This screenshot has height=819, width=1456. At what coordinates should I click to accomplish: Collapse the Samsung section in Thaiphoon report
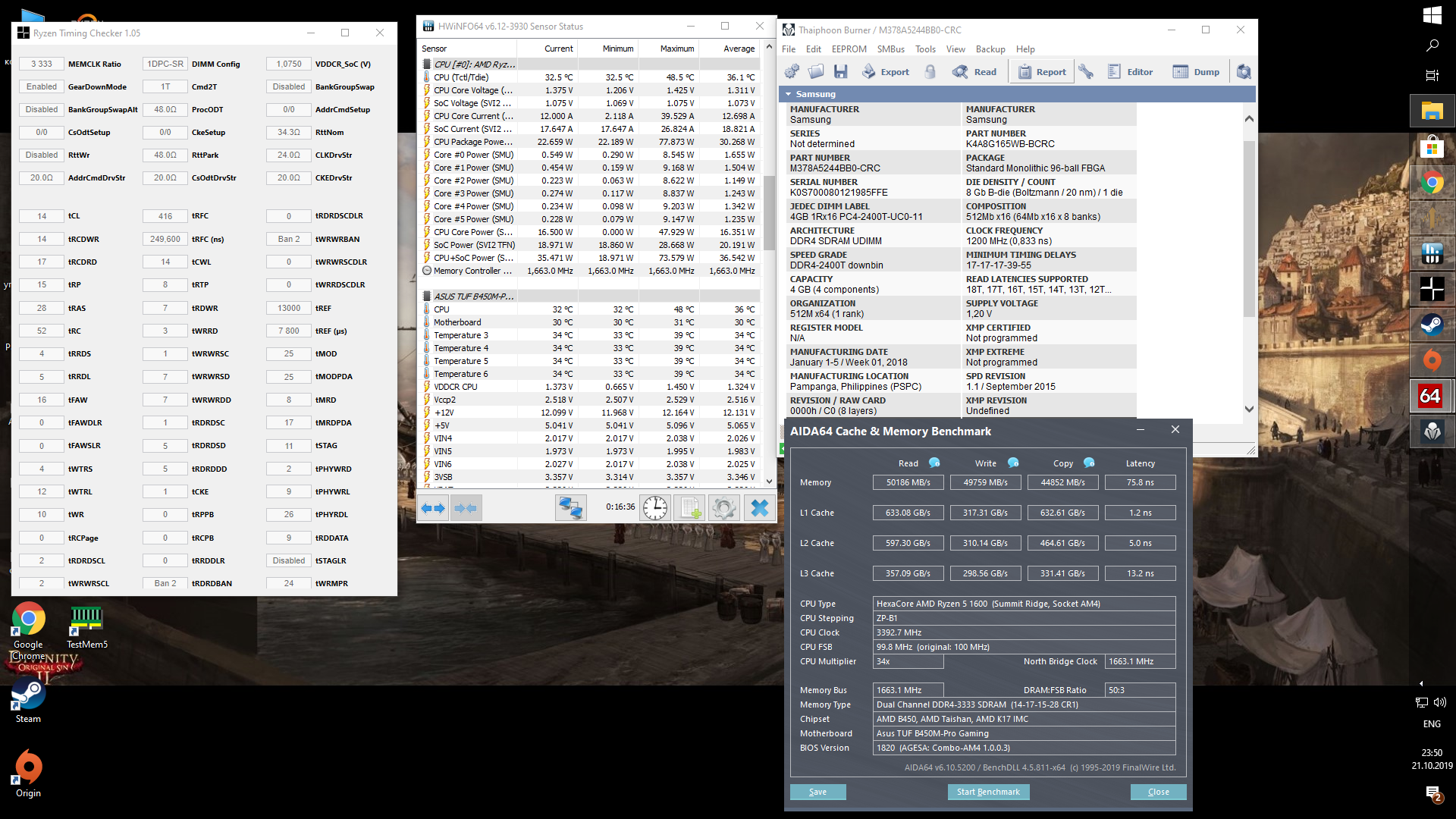tap(789, 94)
